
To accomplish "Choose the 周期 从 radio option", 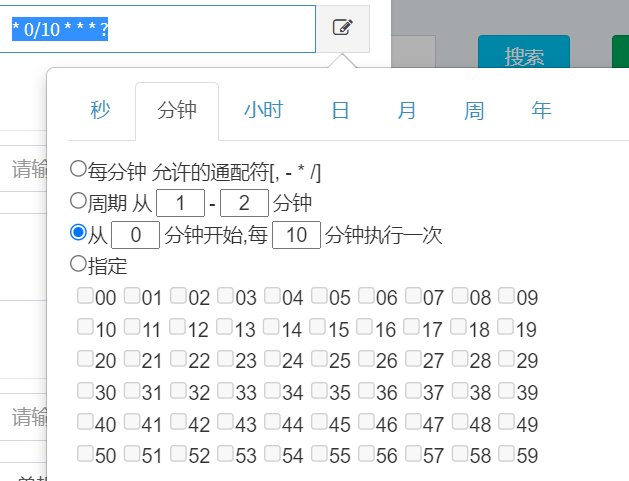I will pyautogui.click(x=78, y=201).
